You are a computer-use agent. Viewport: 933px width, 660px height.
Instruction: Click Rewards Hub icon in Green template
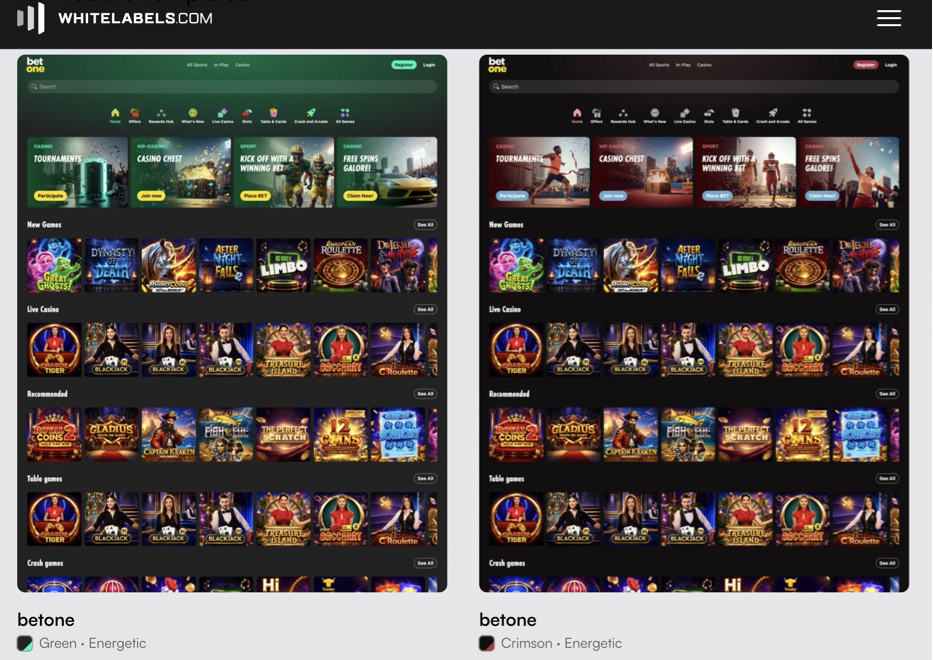point(161,113)
